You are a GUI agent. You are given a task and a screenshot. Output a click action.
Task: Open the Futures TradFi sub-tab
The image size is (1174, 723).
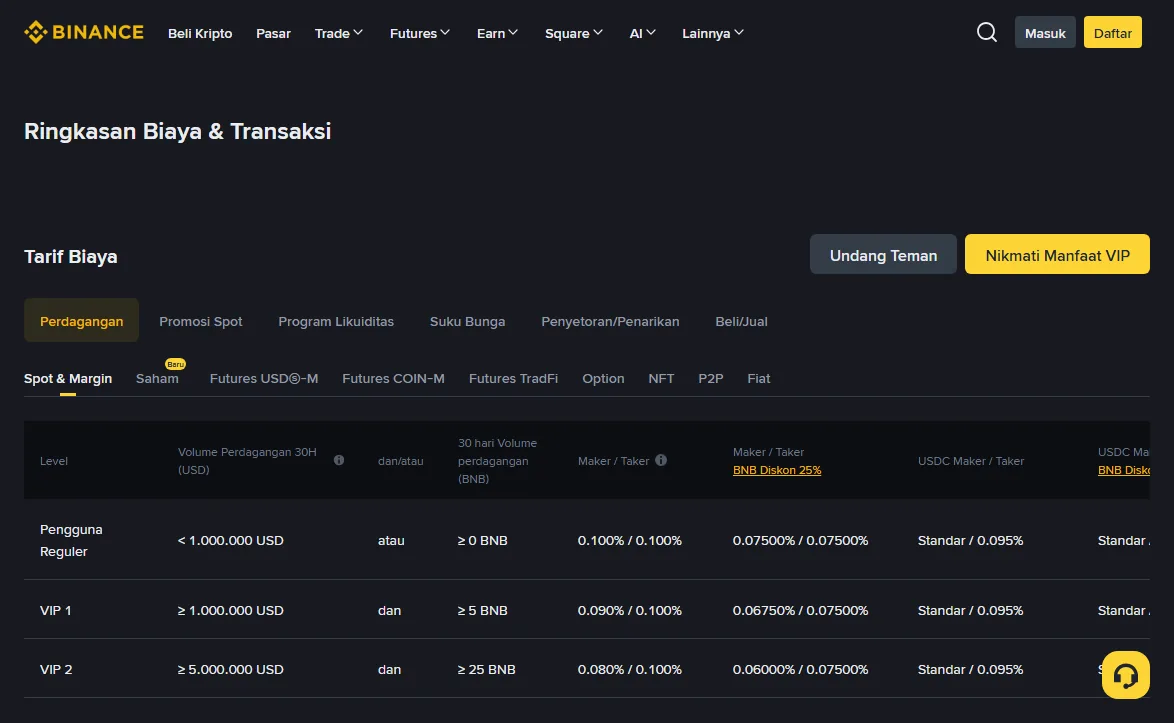(514, 379)
